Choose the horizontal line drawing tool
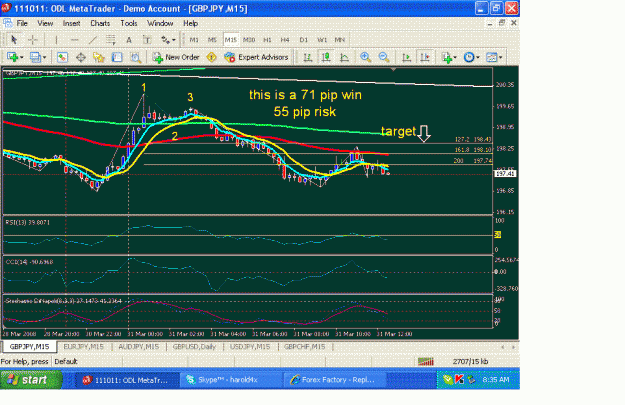 pos(74,40)
